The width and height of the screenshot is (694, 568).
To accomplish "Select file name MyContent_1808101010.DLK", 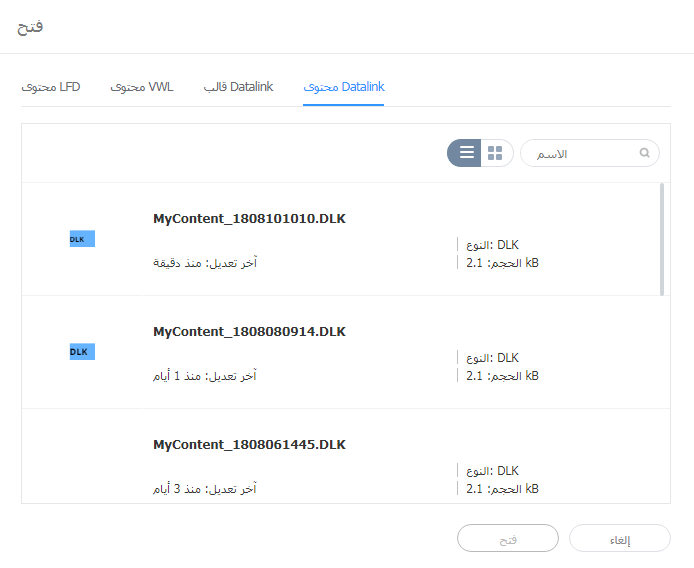I will point(249,218).
